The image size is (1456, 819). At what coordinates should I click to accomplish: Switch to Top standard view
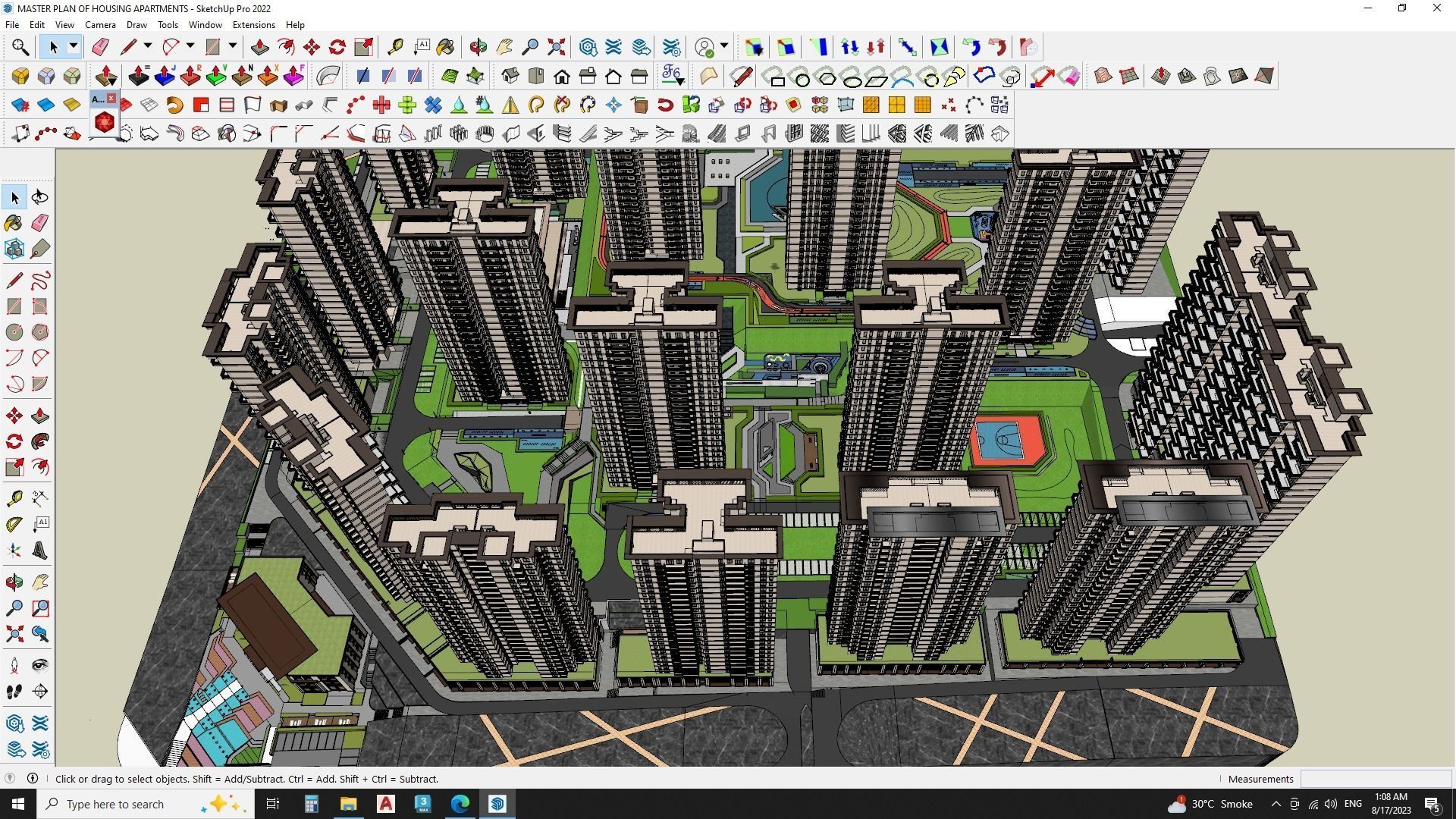[536, 76]
